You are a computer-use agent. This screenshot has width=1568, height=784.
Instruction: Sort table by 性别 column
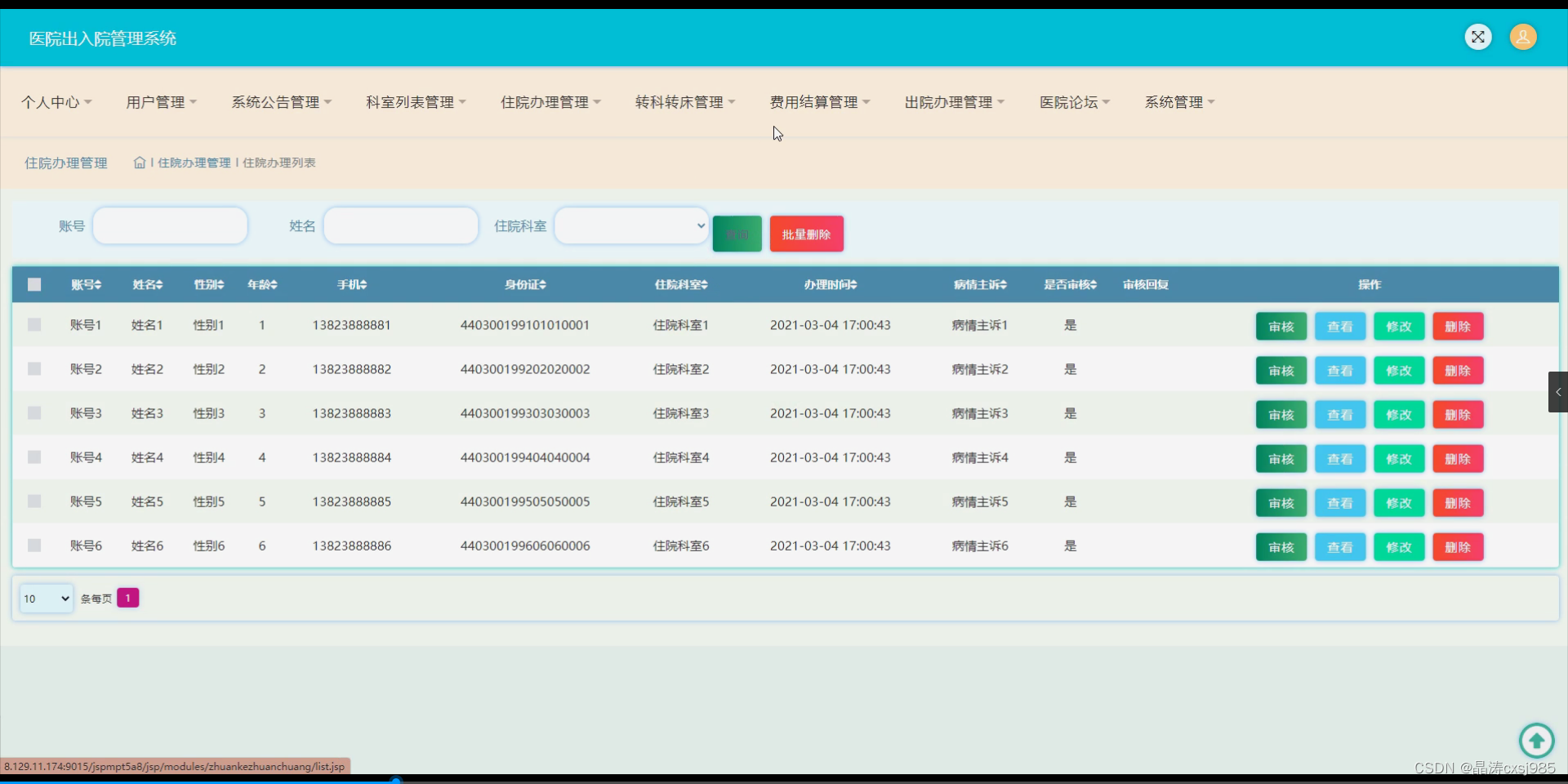click(x=209, y=284)
